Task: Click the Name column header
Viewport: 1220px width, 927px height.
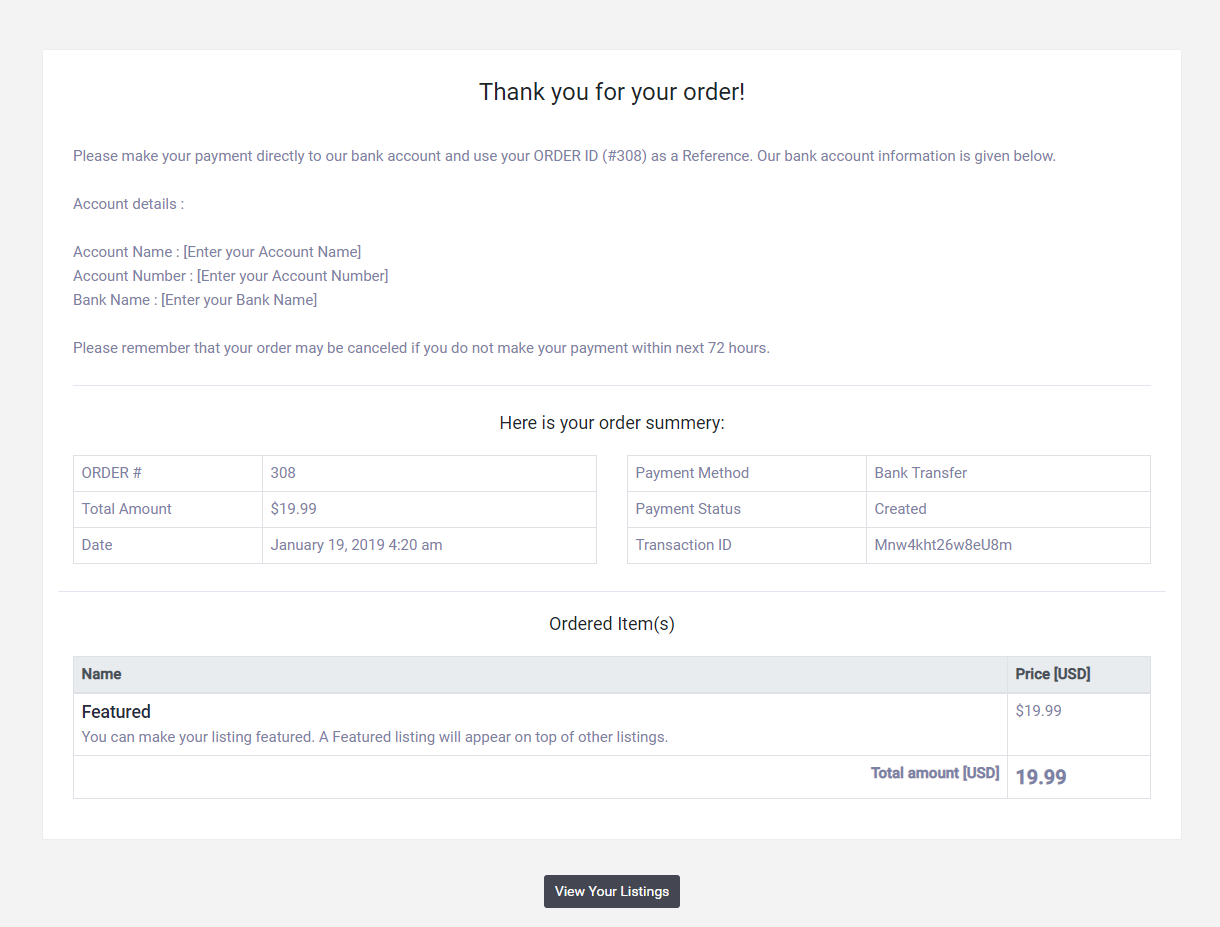Action: tap(101, 674)
